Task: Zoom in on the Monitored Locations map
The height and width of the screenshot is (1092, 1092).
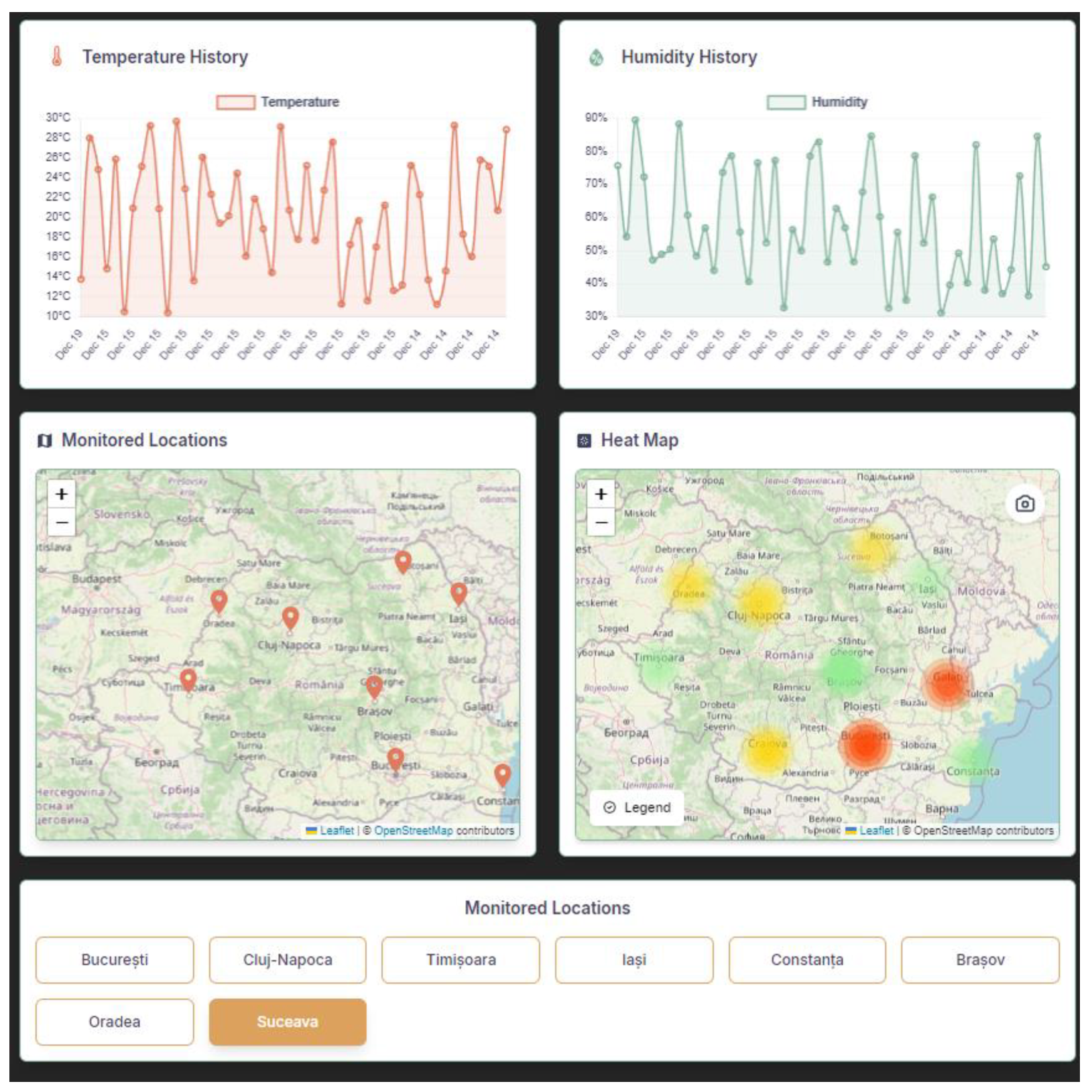Action: pyautogui.click(x=62, y=494)
